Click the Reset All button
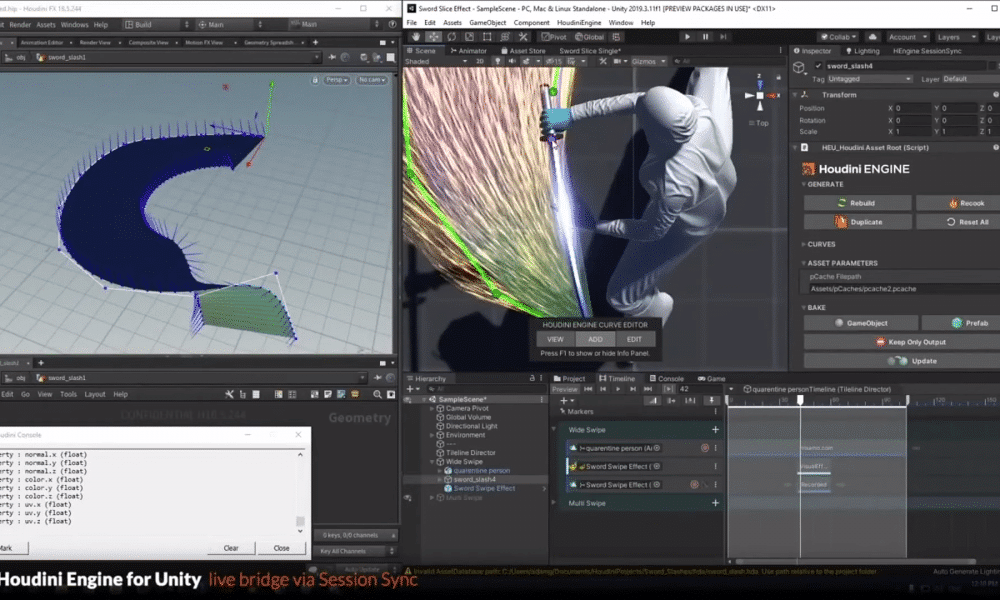The image size is (1000, 600). (958, 222)
